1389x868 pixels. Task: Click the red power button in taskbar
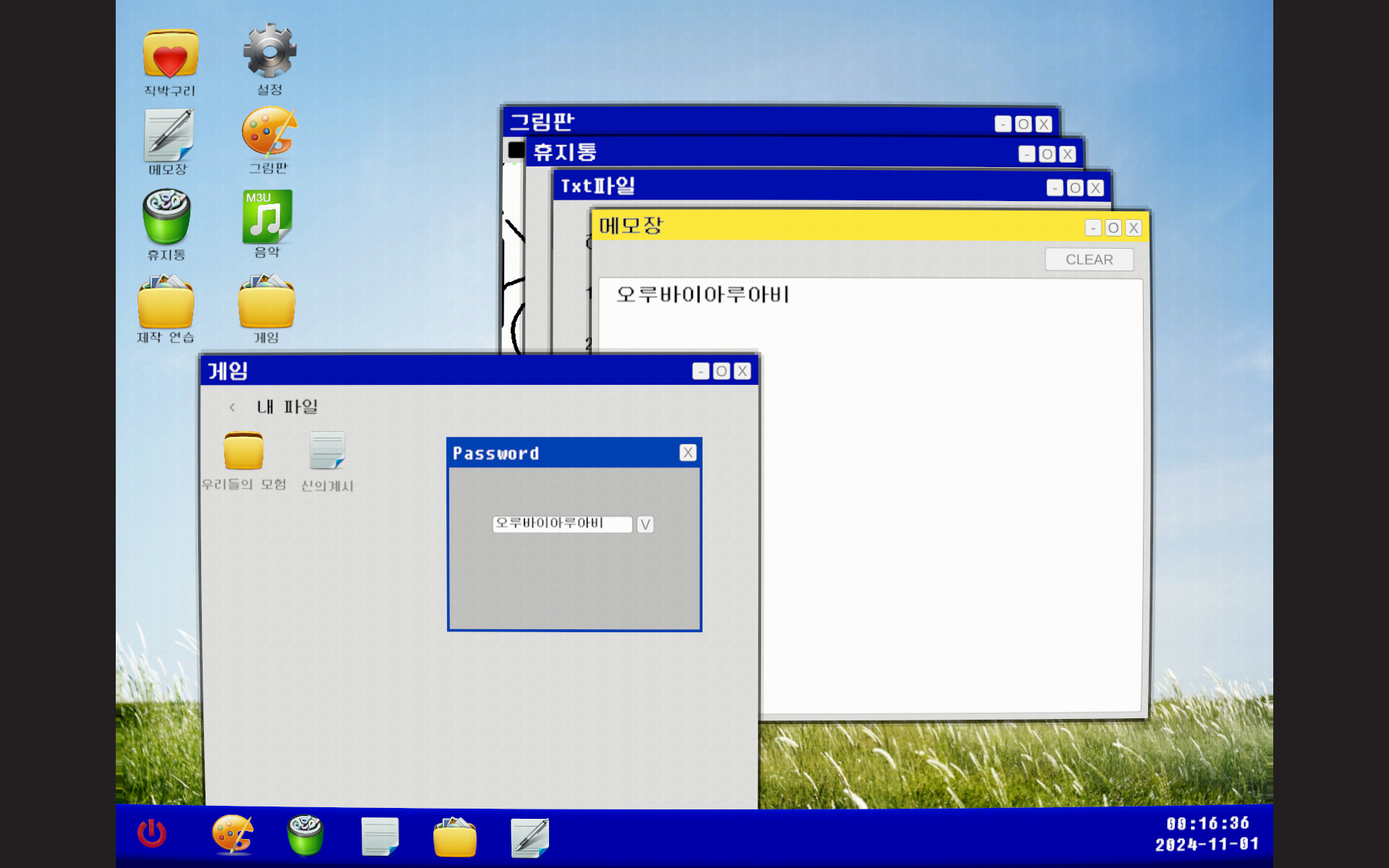point(152,834)
